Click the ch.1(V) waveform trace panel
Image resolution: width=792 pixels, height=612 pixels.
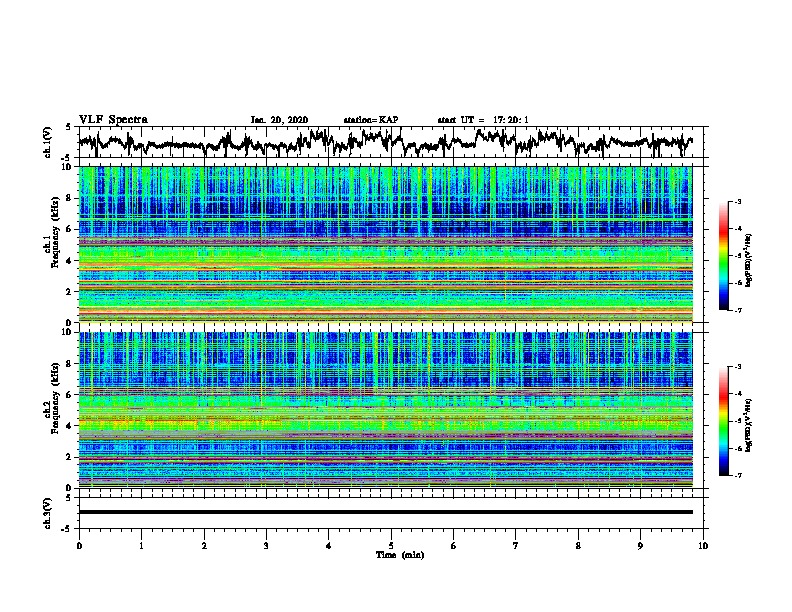(x=391, y=142)
